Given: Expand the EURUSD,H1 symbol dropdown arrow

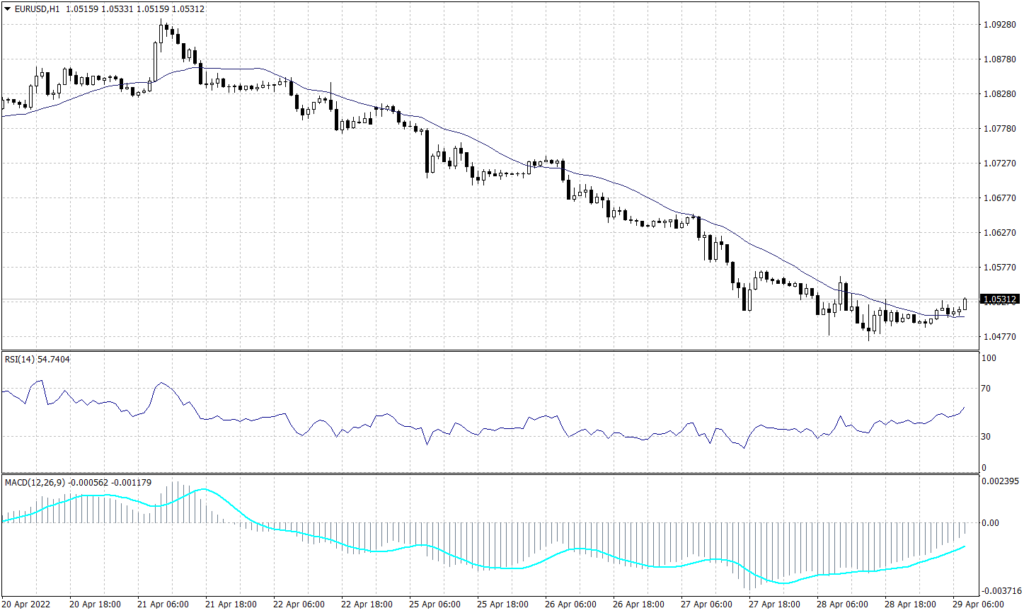Looking at the screenshot, I should 8,7.
